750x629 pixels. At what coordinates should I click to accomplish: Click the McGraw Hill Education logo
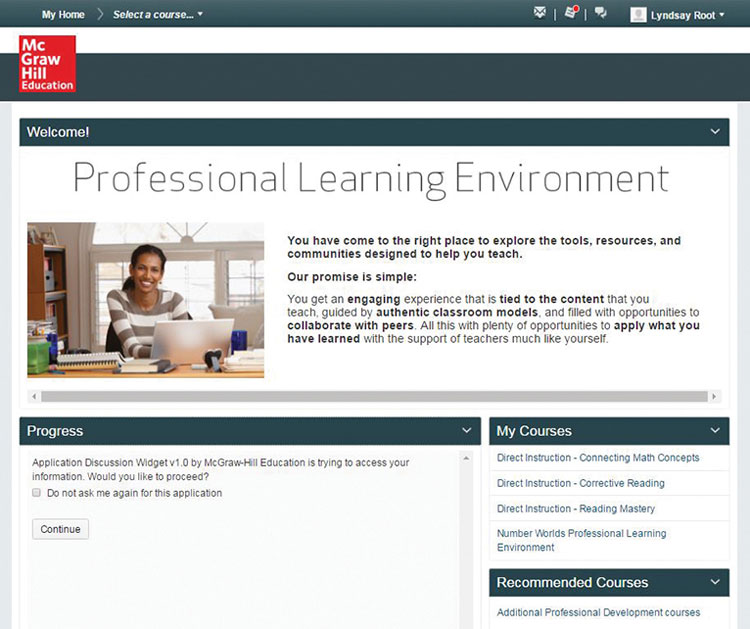pos(47,64)
